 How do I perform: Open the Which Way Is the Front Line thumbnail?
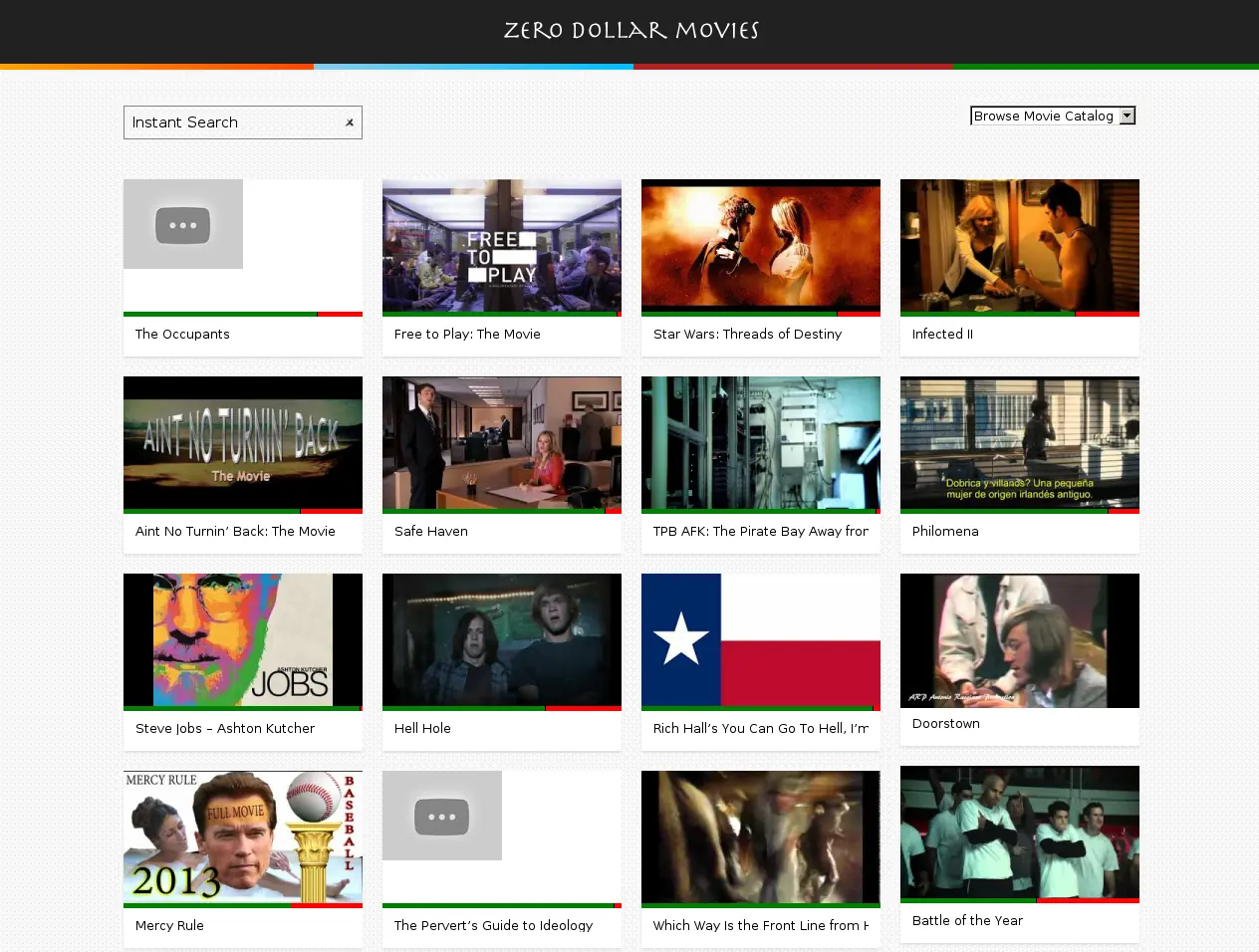pyautogui.click(x=761, y=837)
